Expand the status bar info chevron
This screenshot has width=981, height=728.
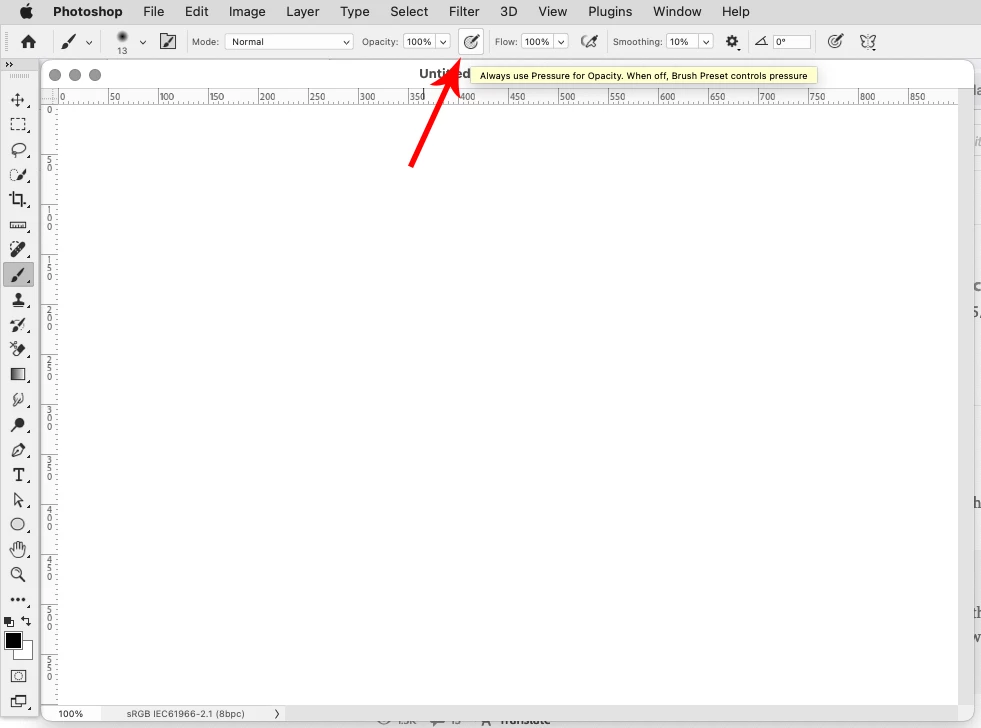[277, 714]
